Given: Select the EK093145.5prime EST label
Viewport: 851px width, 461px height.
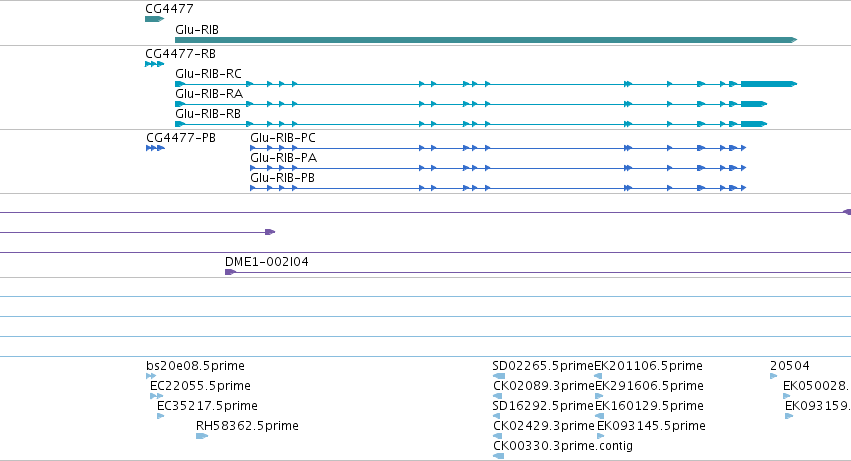Looking at the screenshot, I should coord(651,426).
